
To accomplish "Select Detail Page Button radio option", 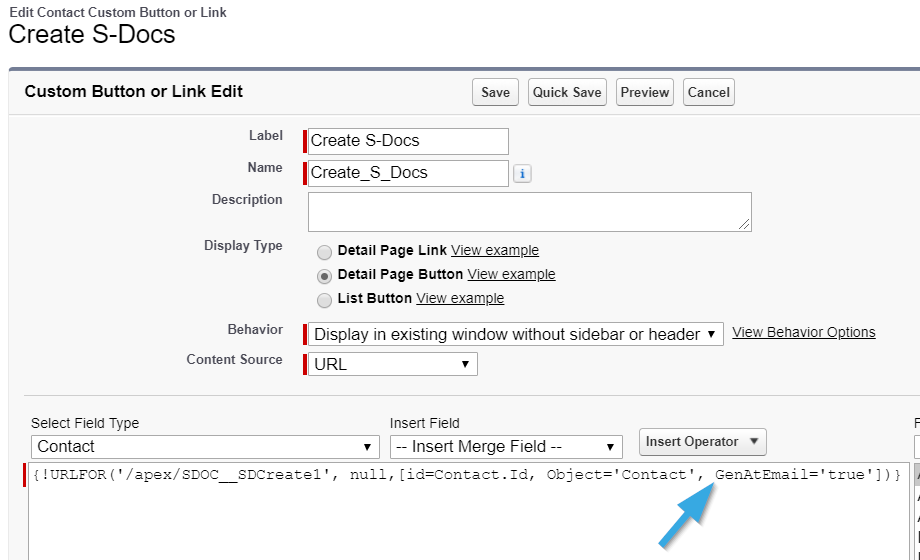I will pos(324,276).
